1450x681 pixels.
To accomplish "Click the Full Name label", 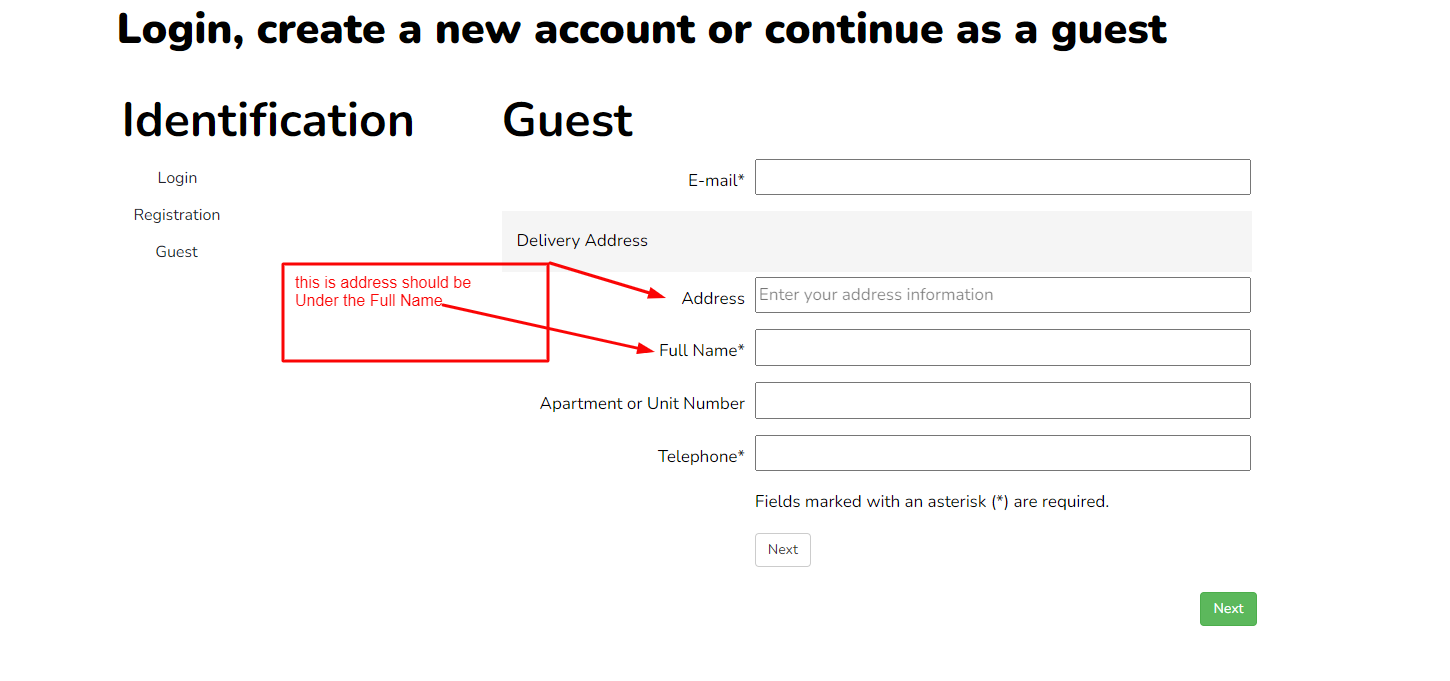I will (x=701, y=351).
